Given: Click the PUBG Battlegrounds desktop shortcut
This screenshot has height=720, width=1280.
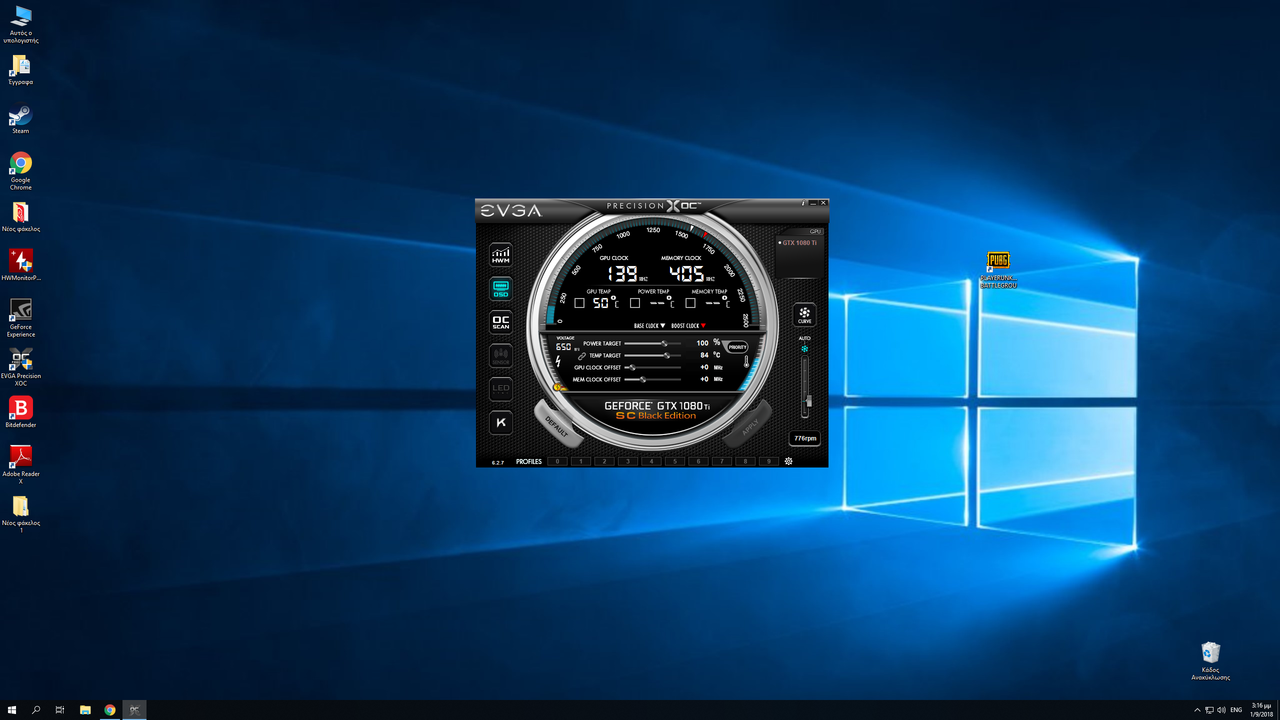Looking at the screenshot, I should (x=998, y=269).
